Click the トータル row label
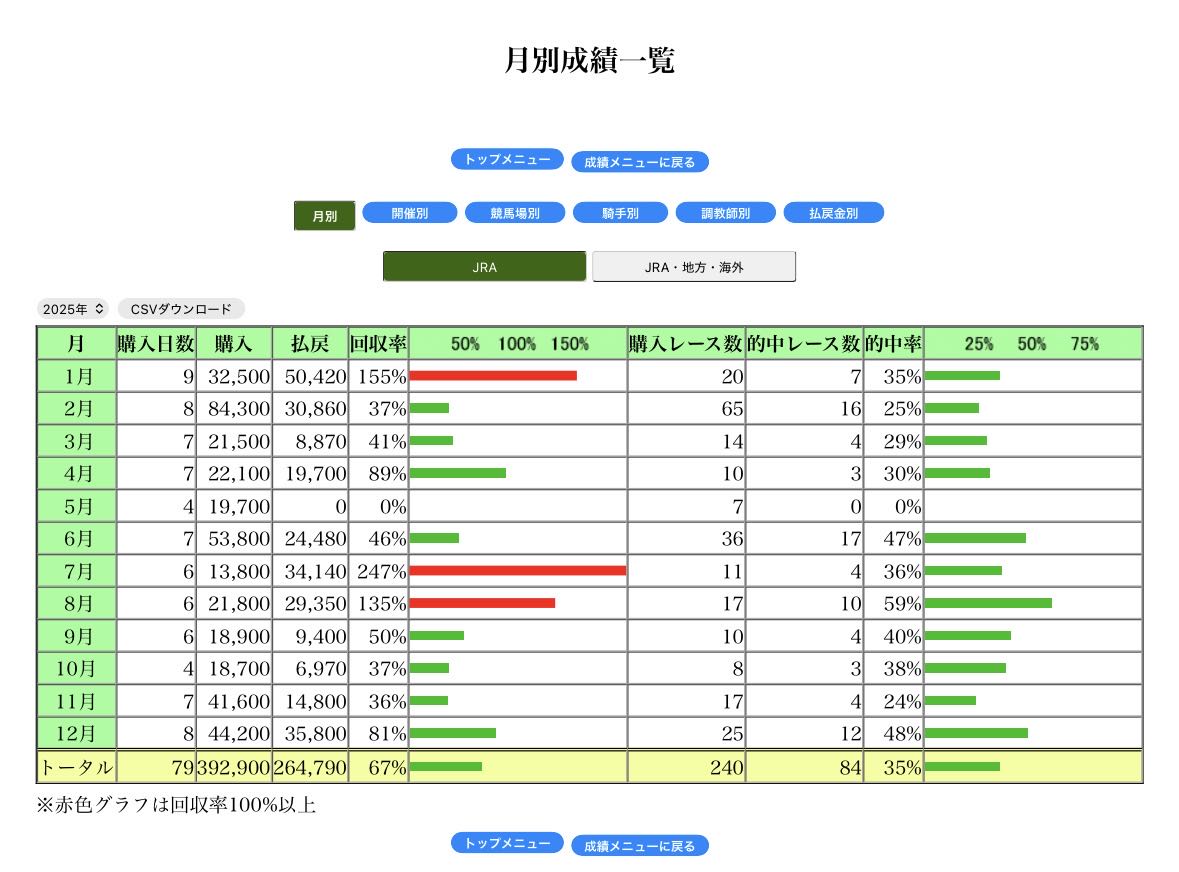The height and width of the screenshot is (872, 1179). [77, 768]
